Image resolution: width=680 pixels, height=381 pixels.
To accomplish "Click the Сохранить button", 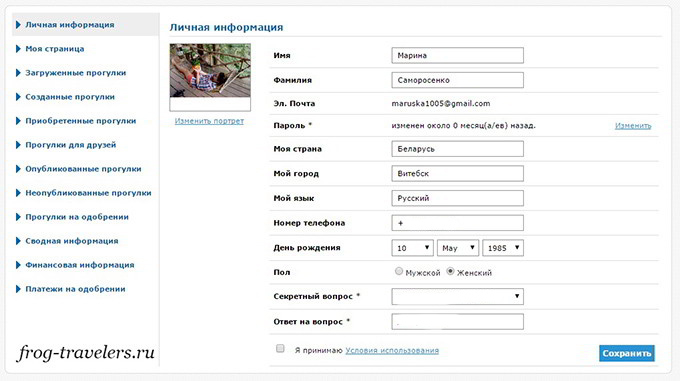I will point(627,353).
